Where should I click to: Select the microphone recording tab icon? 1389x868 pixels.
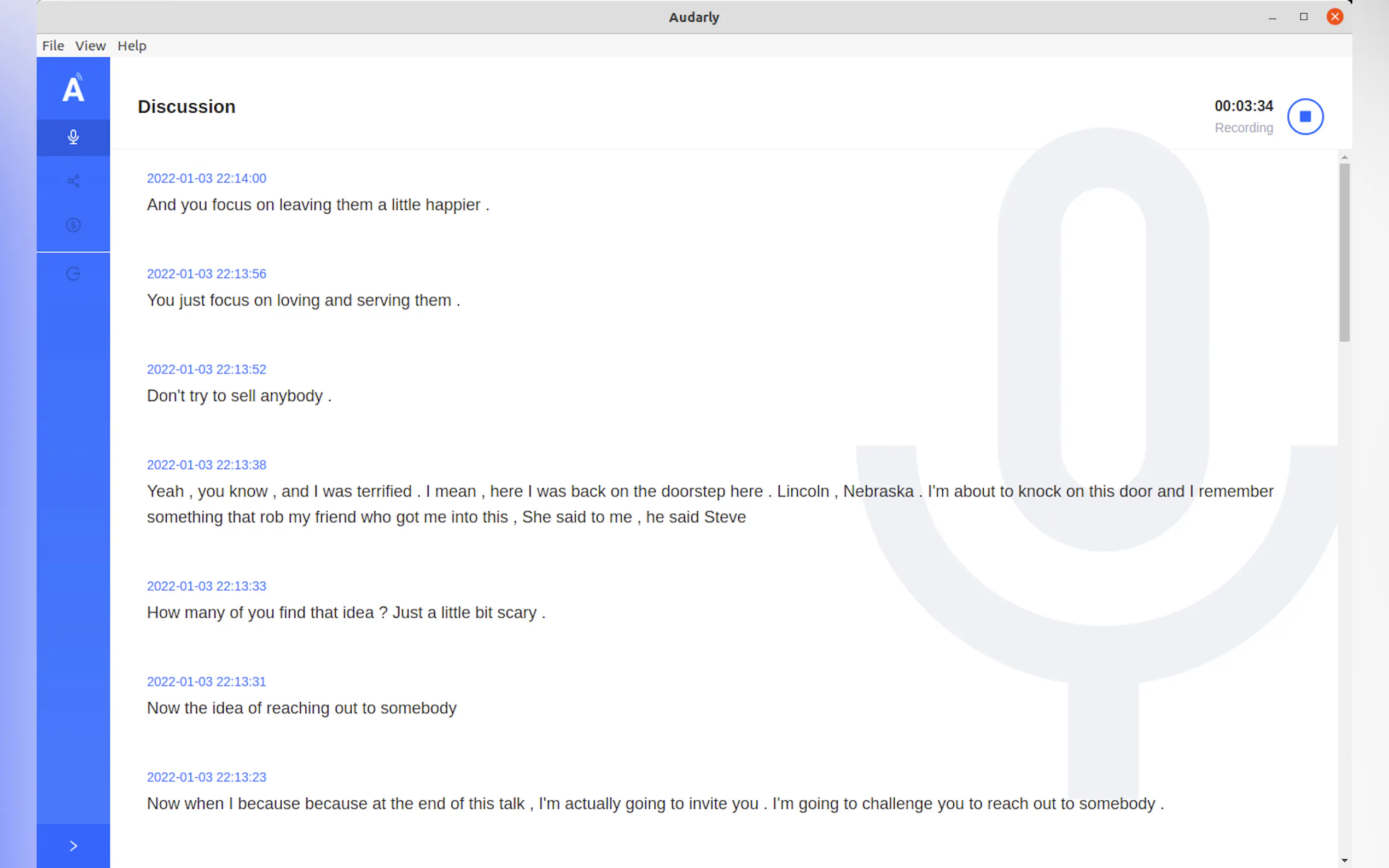tap(73, 137)
